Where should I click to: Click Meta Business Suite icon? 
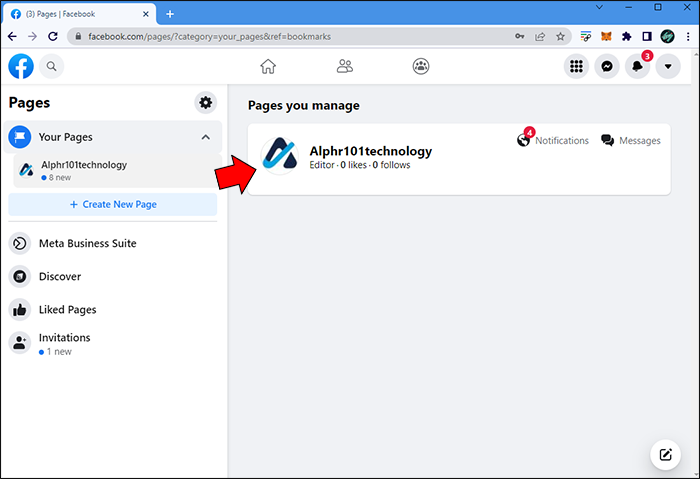point(20,243)
